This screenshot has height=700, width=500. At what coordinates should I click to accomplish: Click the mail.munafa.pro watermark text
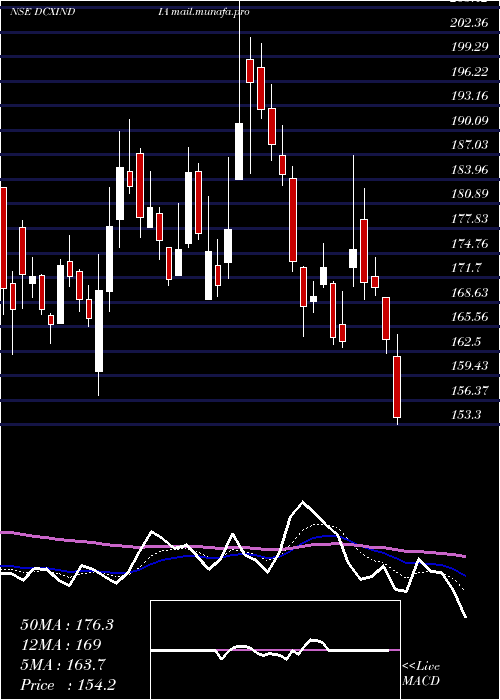(x=209, y=12)
